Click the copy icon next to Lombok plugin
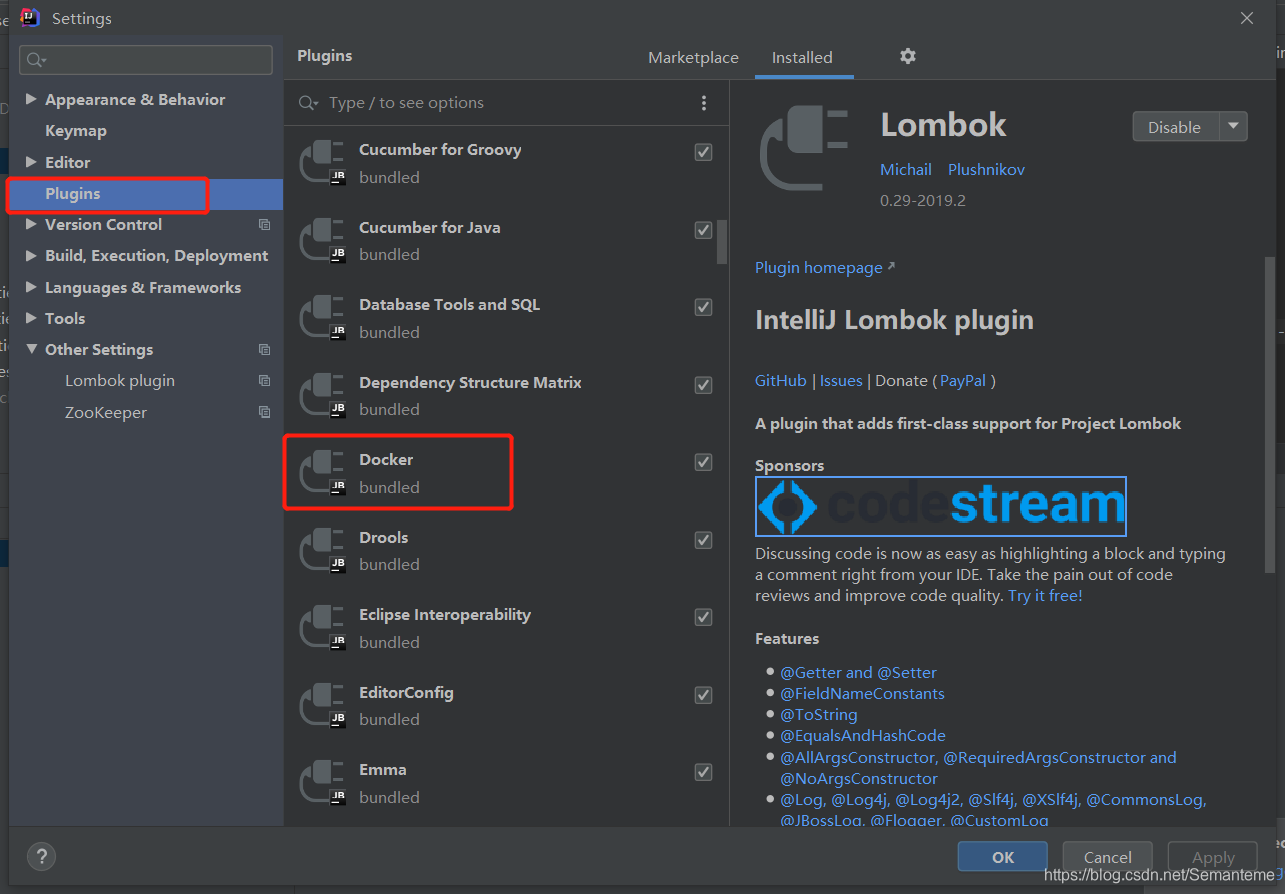The width and height of the screenshot is (1285, 894). (264, 381)
